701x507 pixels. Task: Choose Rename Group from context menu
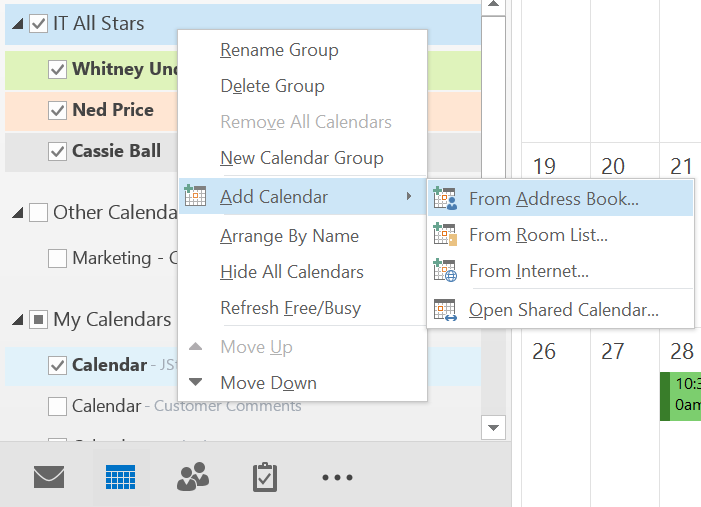click(279, 50)
